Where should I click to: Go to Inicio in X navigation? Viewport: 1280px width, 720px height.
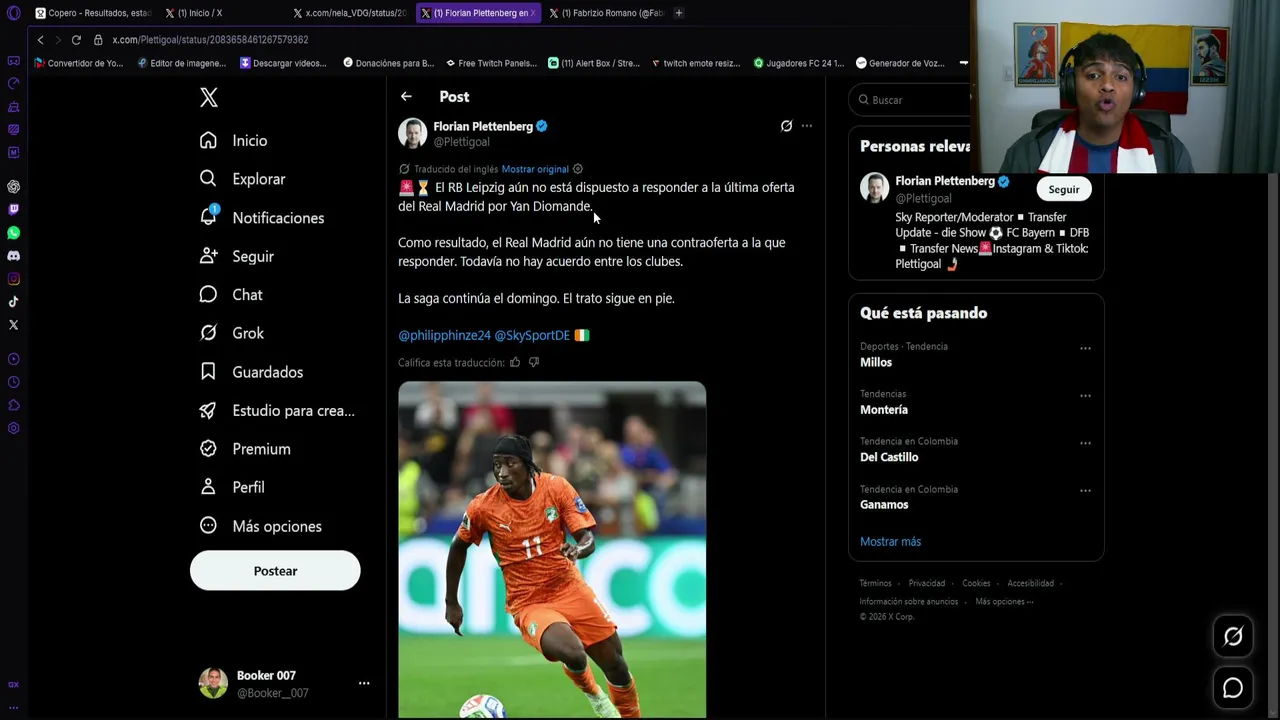pyautogui.click(x=234, y=141)
